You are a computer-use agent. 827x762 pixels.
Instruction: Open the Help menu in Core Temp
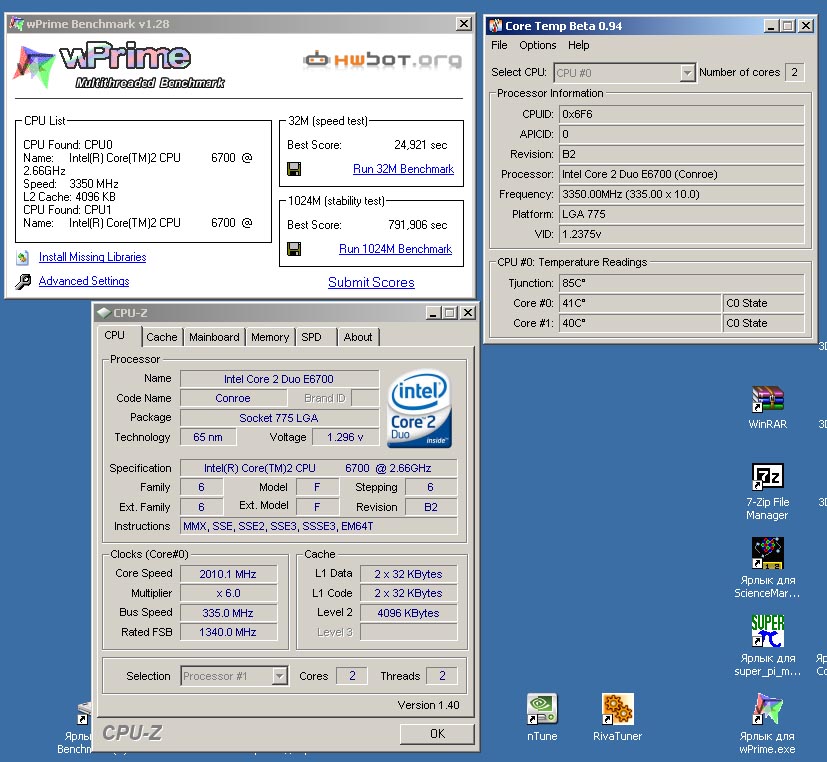579,45
